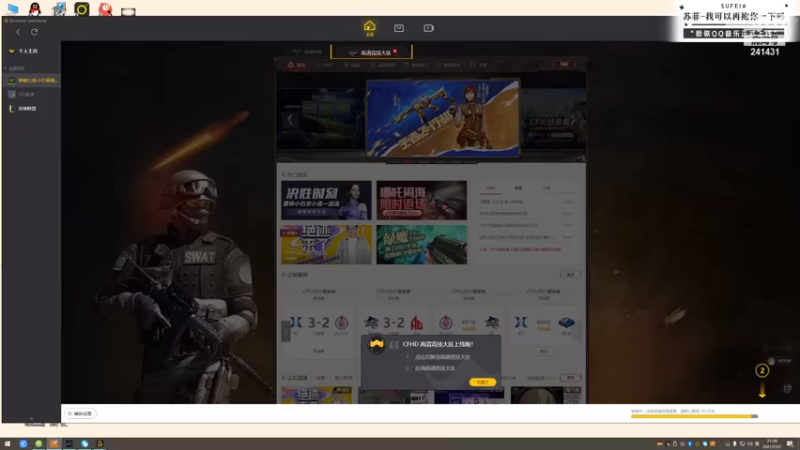Show next banner with carousel right arrow
Screen dimensions: 800x450
click(x=572, y=120)
